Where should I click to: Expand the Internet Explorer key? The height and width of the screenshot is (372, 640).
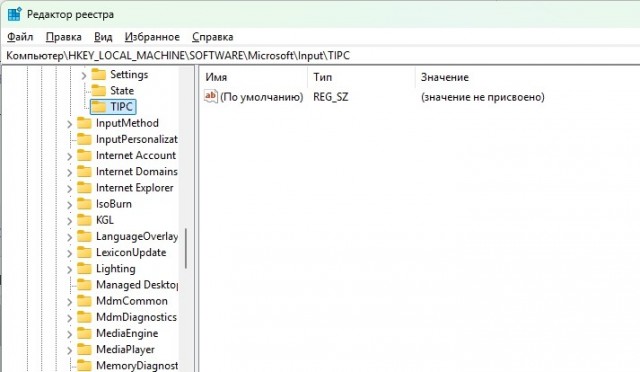click(x=69, y=188)
